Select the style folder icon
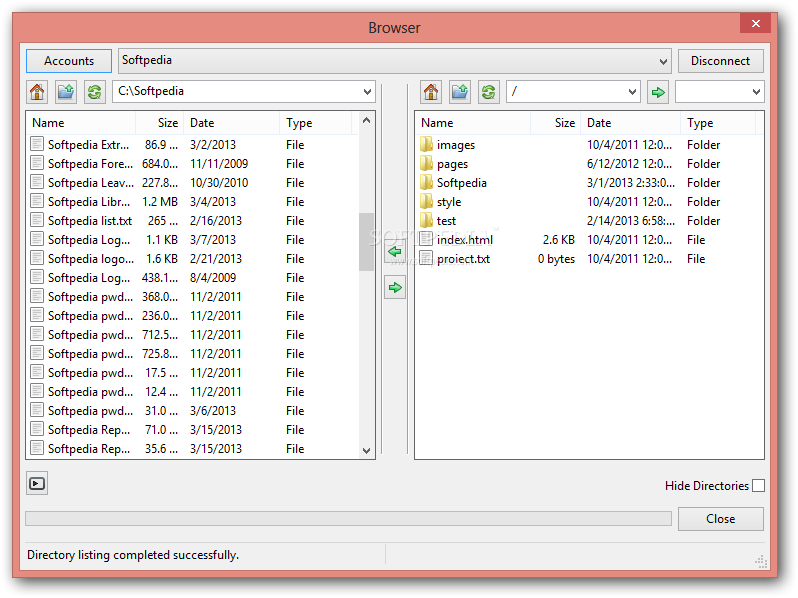The height and width of the screenshot is (598, 798). pos(426,202)
